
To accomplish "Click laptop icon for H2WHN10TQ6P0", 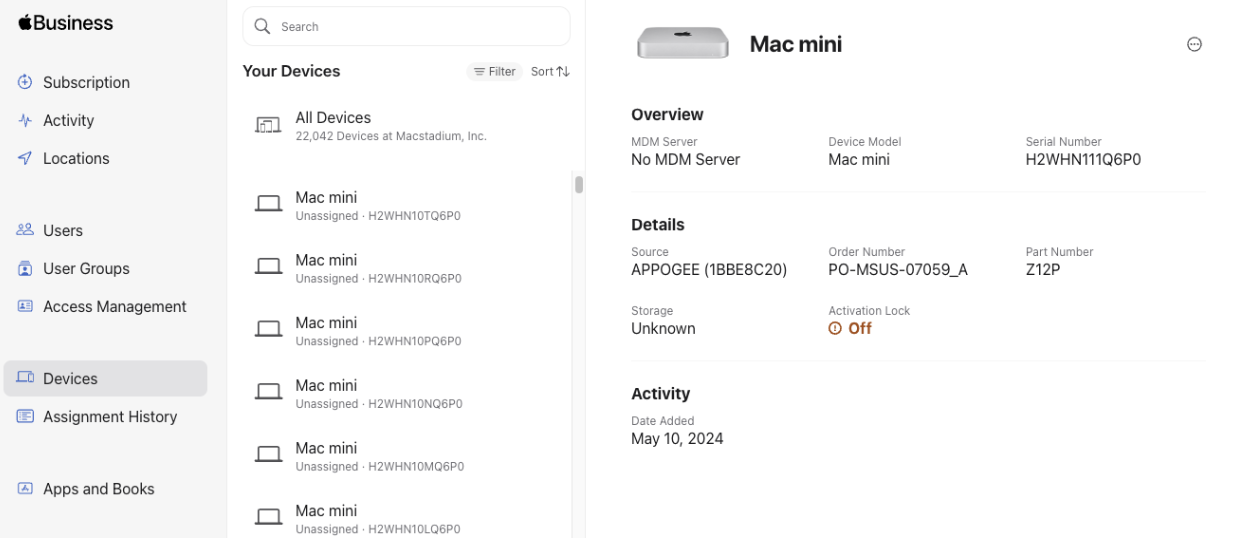I will pos(268,204).
